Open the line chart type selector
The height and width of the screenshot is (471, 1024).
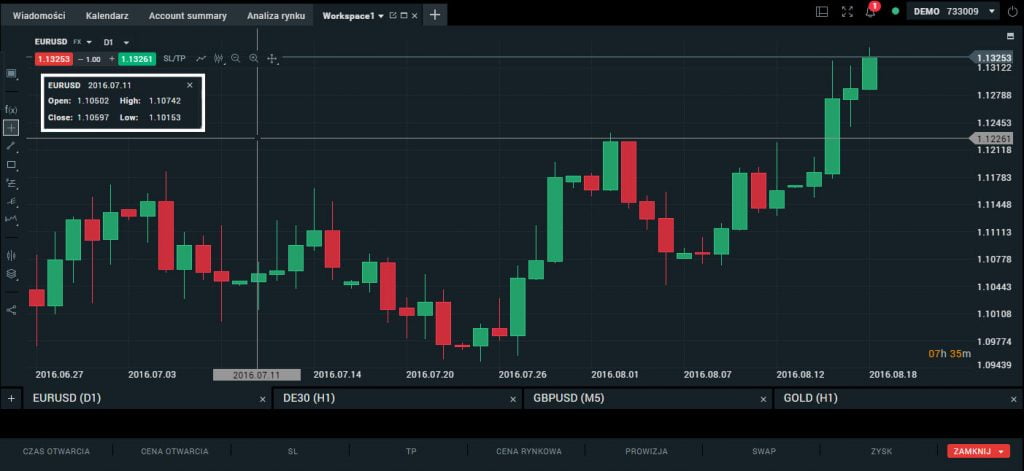click(201, 59)
